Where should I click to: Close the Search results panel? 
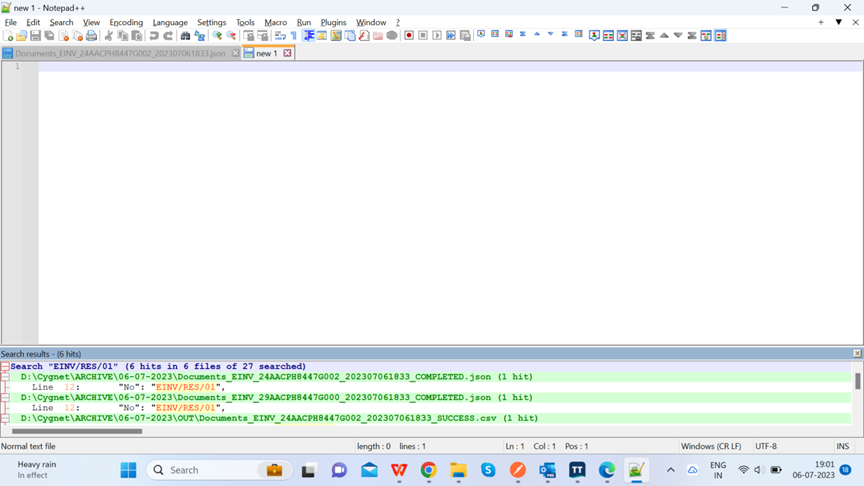(x=857, y=354)
